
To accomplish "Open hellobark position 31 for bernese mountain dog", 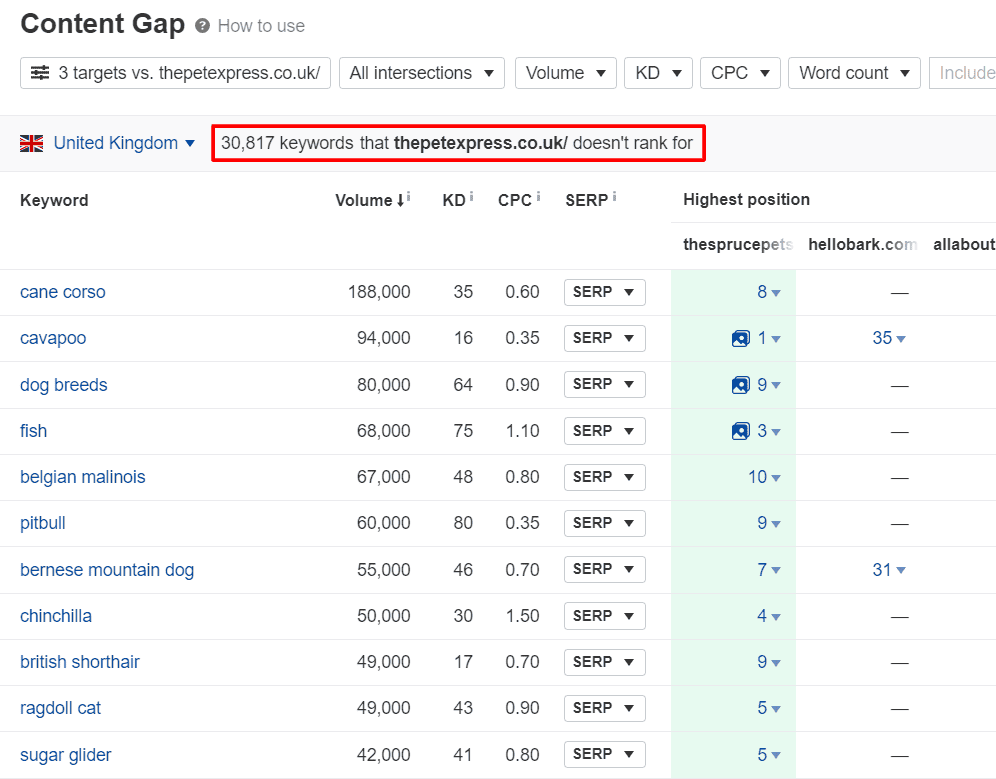I will (889, 570).
